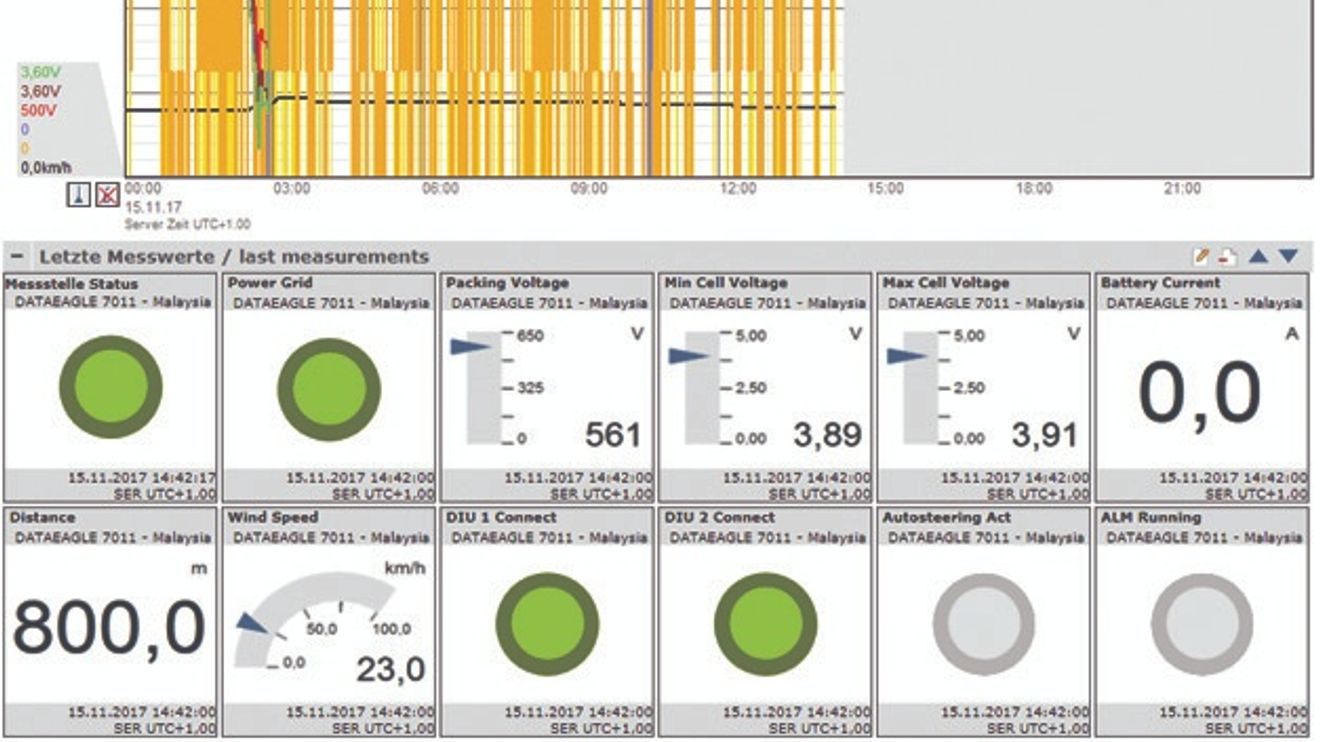
Task: Click the Min Cell Voltage gauge pointer
Action: [689, 355]
